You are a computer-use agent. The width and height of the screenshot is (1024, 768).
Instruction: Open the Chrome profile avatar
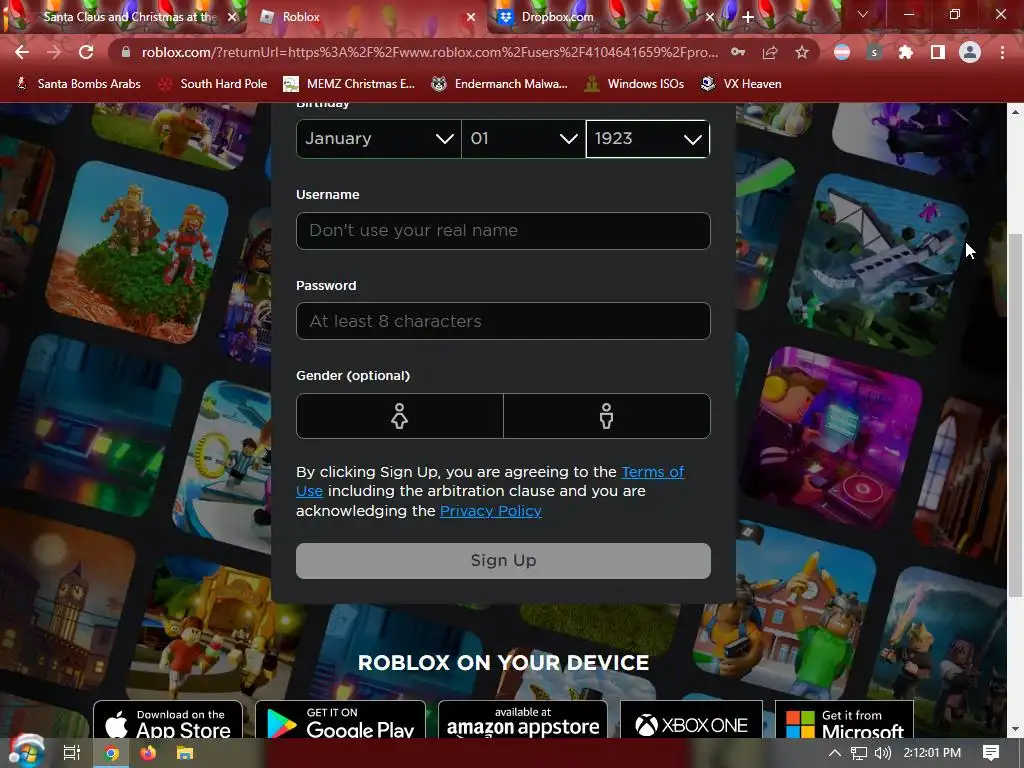970,52
